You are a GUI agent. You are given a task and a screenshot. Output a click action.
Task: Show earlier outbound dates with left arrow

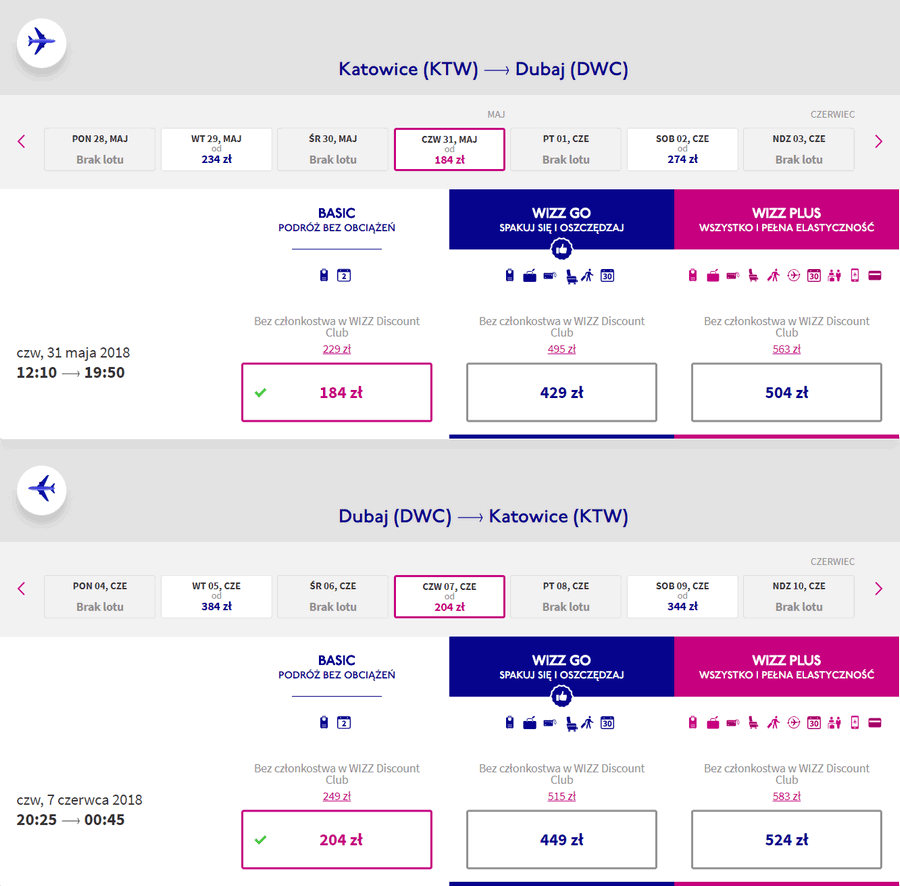pos(21,141)
